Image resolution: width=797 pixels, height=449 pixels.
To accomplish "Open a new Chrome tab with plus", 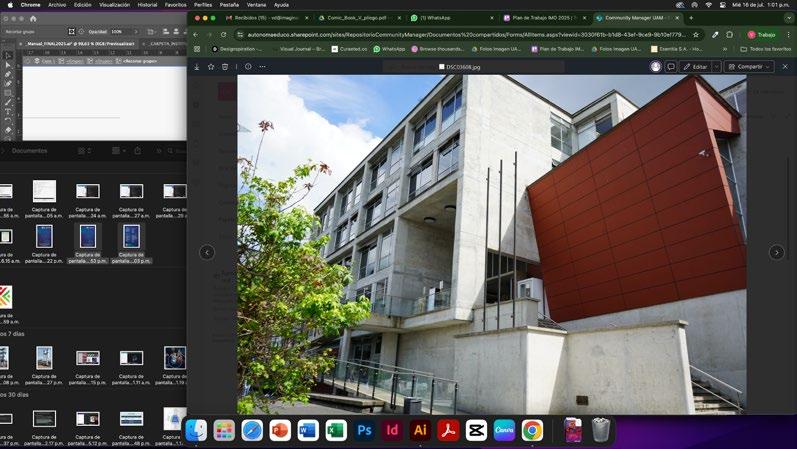I will click(x=691, y=18).
